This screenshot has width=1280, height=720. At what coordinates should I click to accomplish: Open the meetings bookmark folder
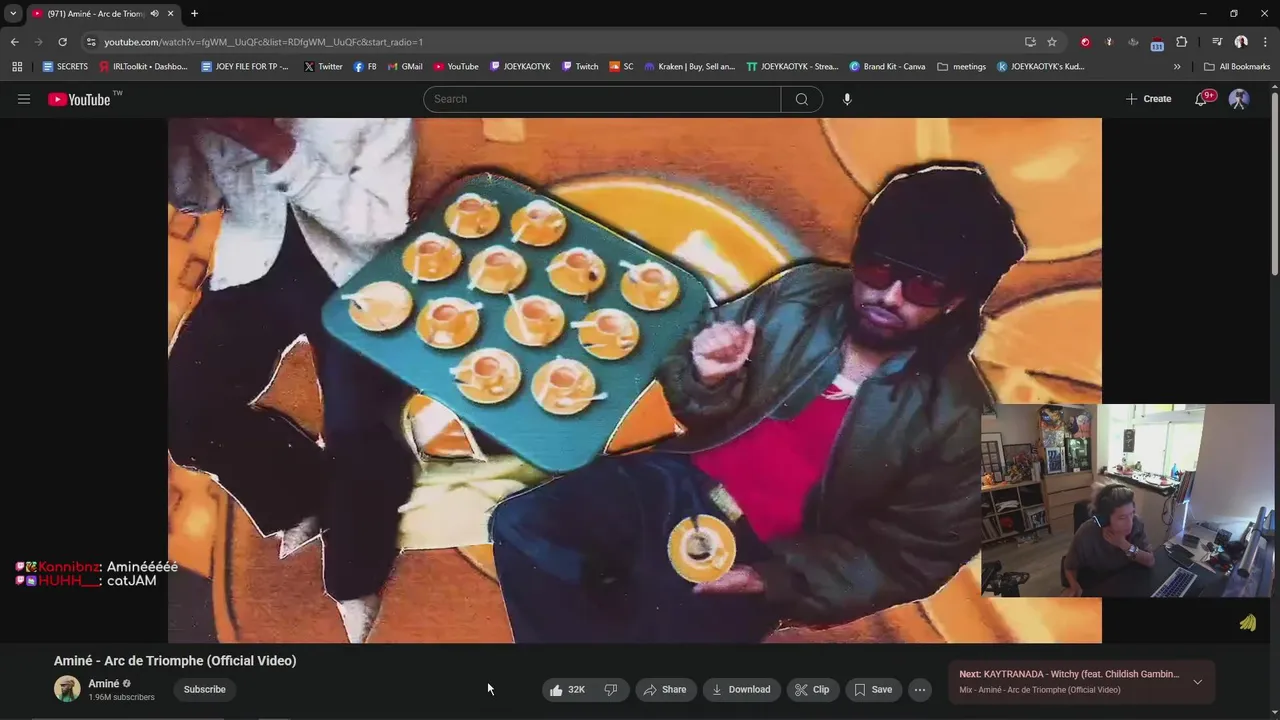(962, 67)
